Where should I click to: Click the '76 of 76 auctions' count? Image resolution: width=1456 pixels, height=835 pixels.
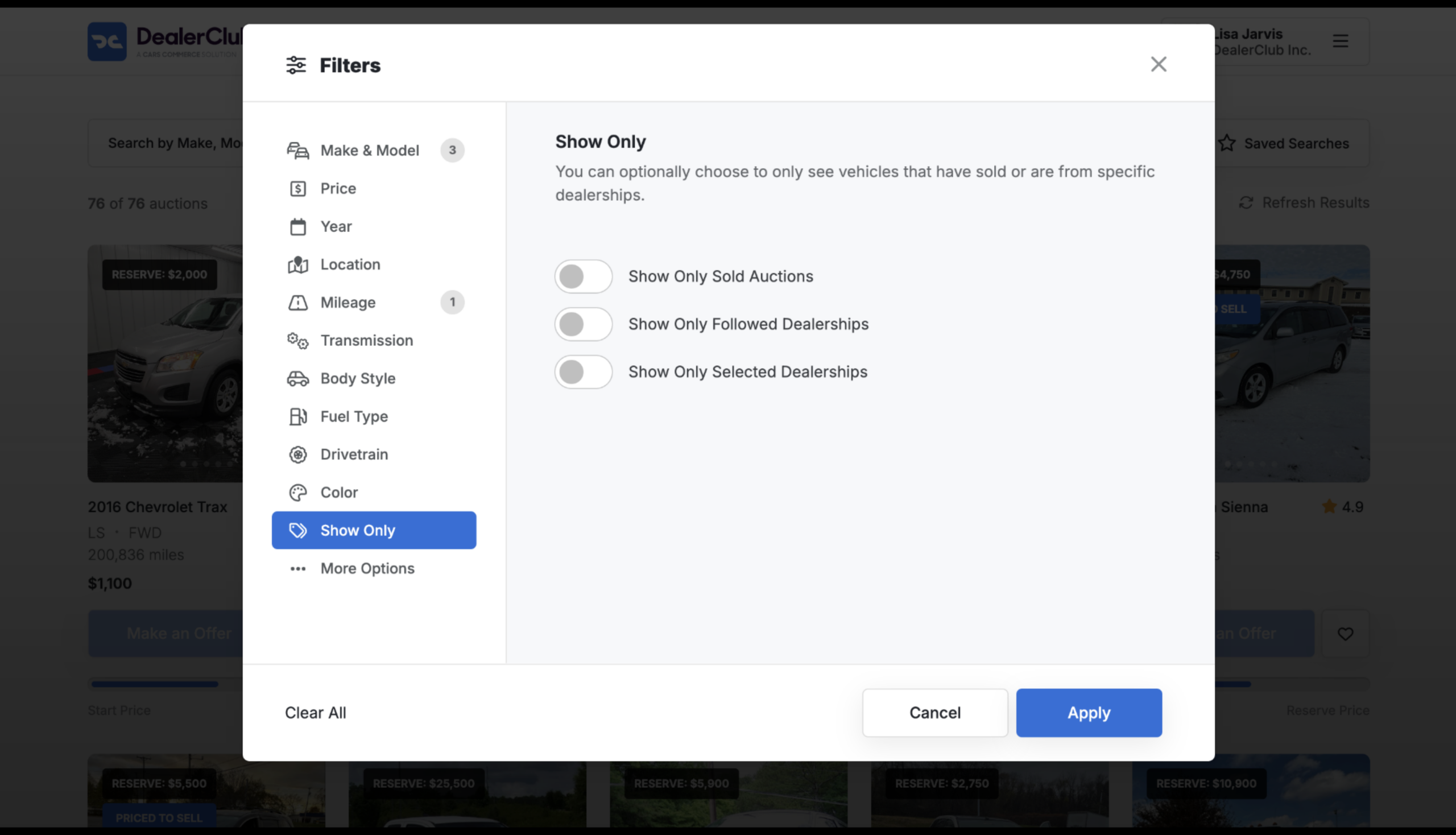click(147, 204)
